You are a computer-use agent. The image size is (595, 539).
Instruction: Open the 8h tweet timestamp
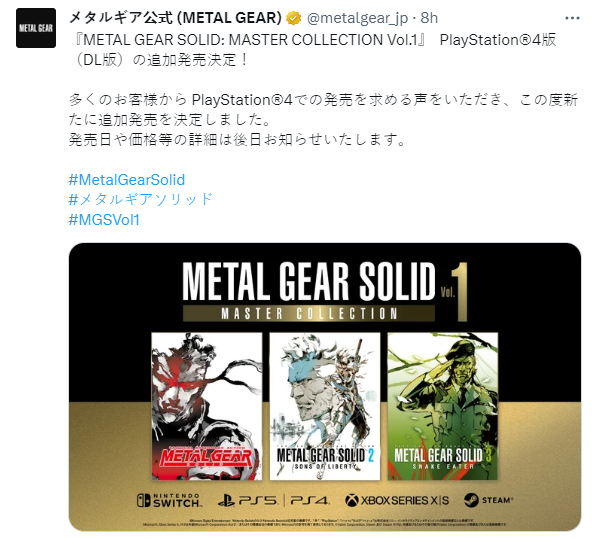coord(429,18)
